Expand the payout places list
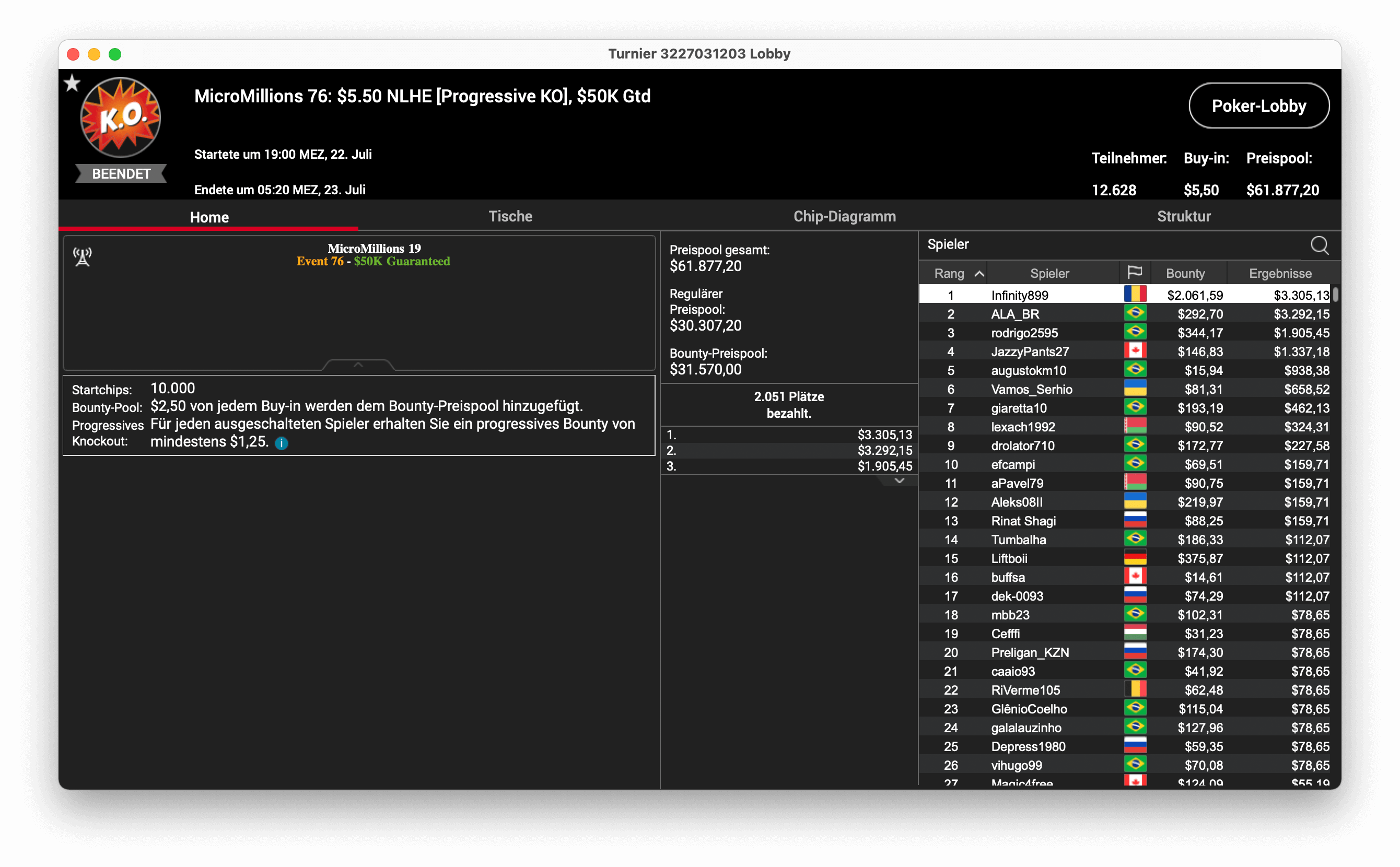This screenshot has height=867, width=1400. [900, 481]
